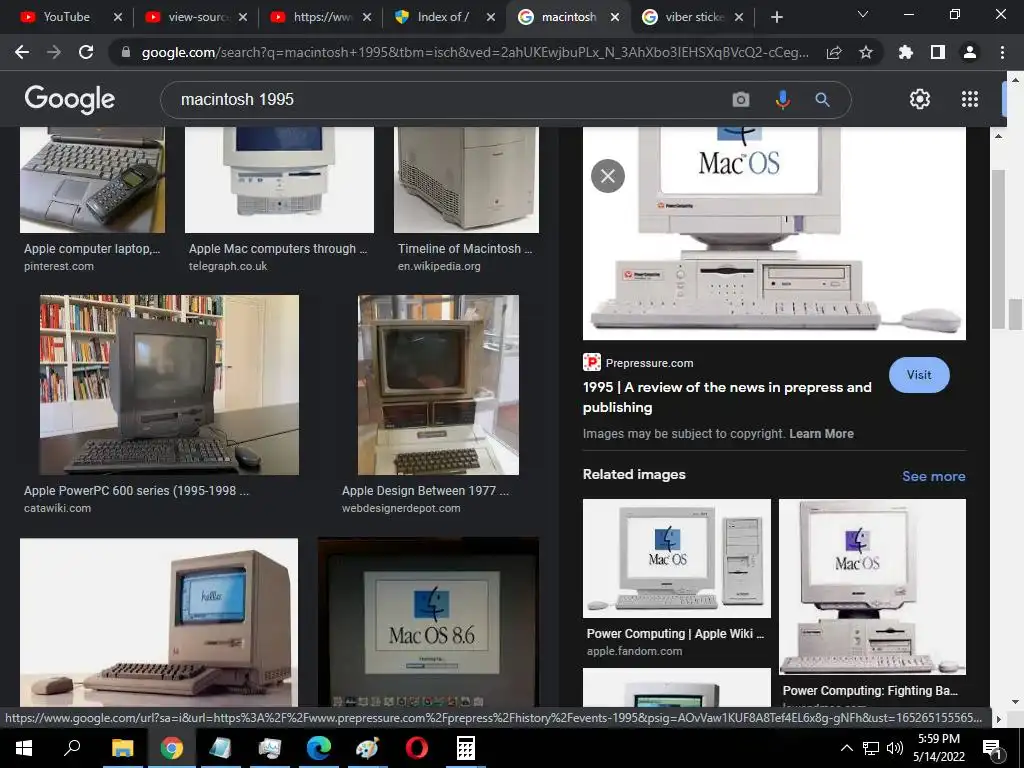The width and height of the screenshot is (1024, 768).
Task: Show hidden system tray icons
Action: tap(846, 748)
